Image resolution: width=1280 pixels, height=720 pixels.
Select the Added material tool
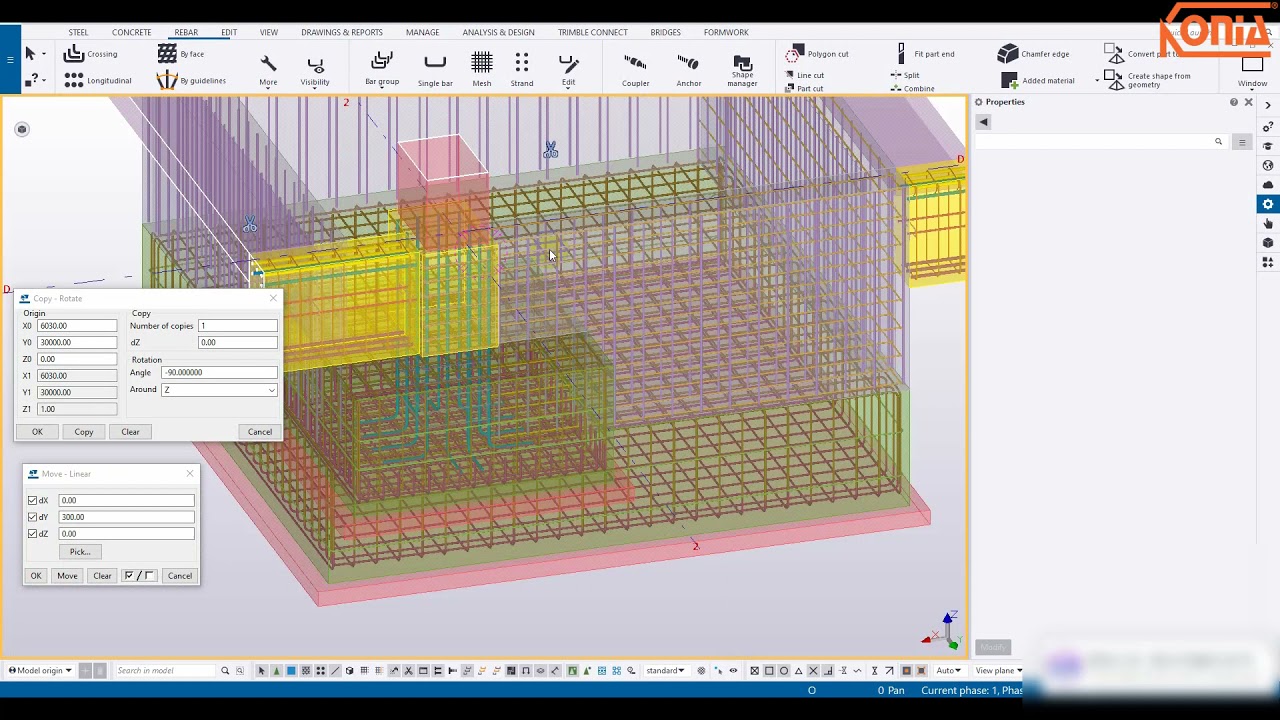click(x=1037, y=80)
